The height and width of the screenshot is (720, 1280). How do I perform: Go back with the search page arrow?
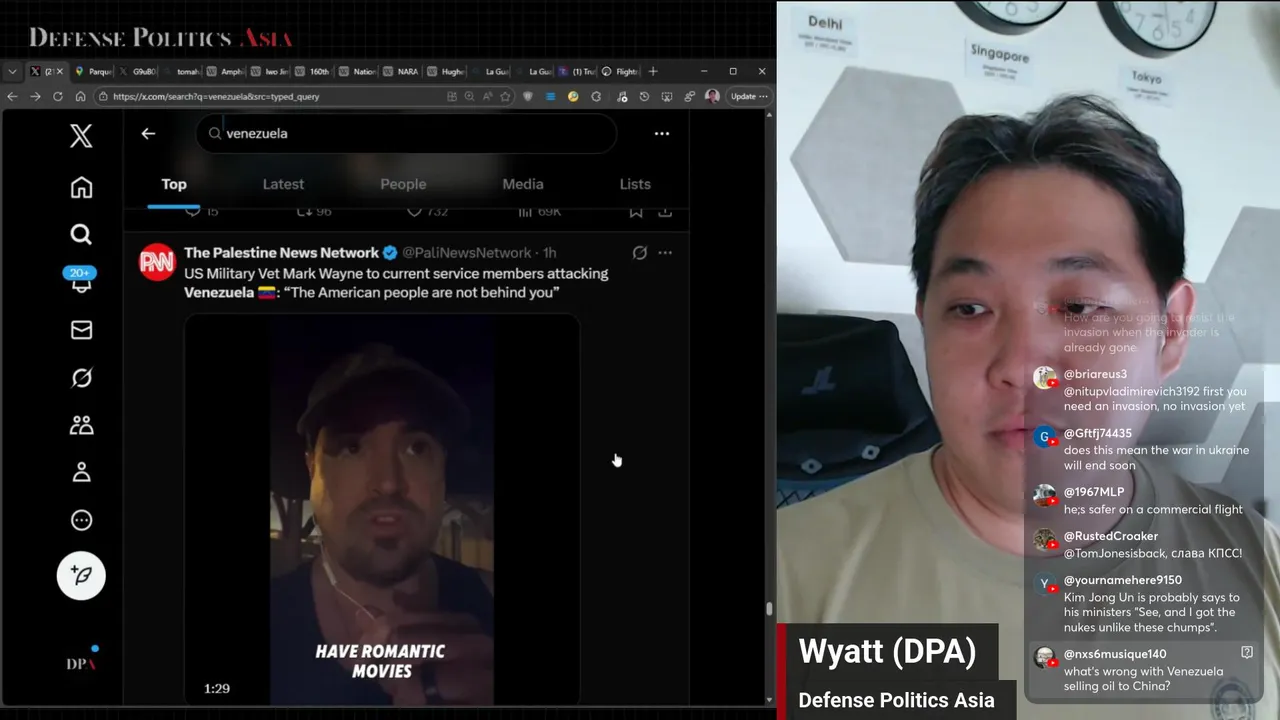coord(148,133)
